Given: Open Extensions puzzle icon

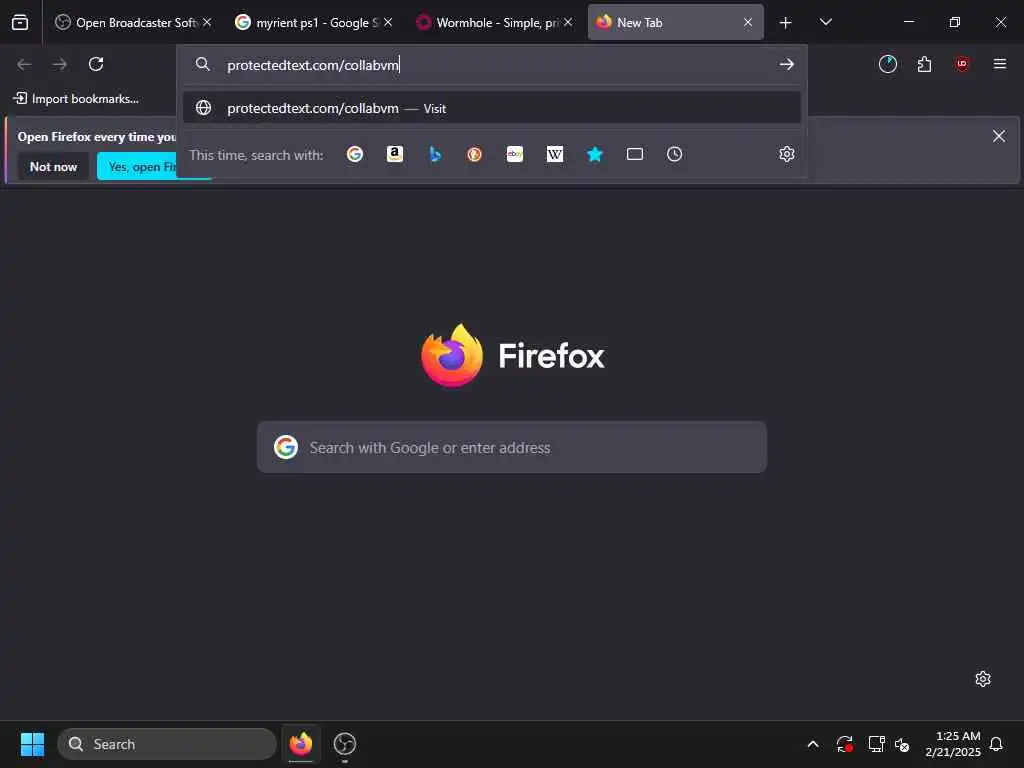Looking at the screenshot, I should click(x=924, y=64).
